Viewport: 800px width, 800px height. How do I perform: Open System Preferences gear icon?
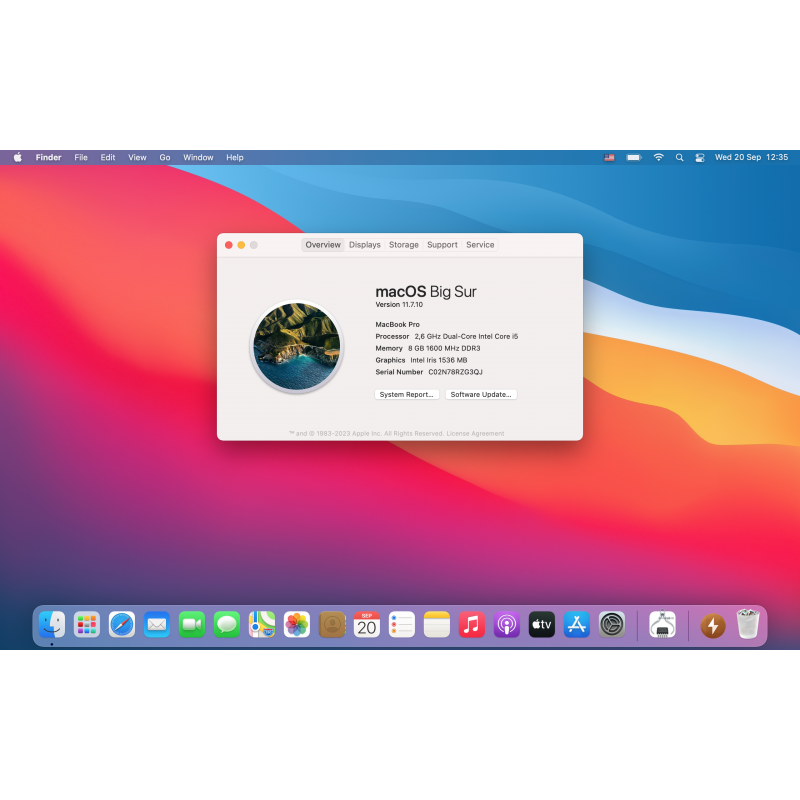point(612,625)
